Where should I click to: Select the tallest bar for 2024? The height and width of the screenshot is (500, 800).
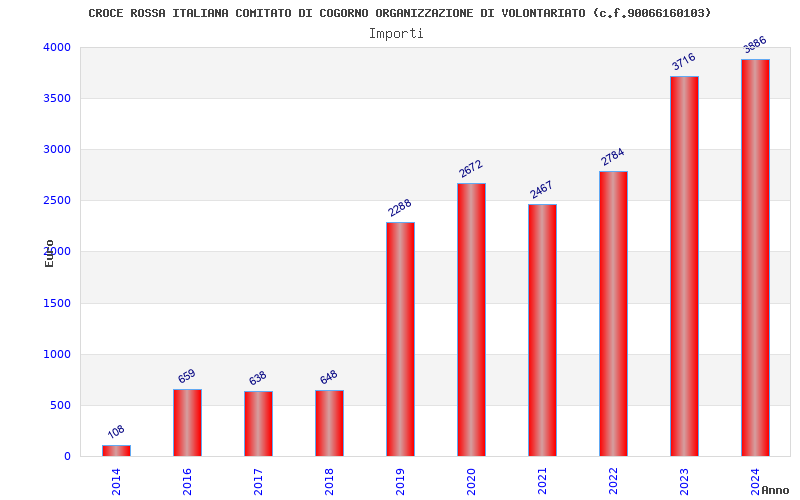click(756, 258)
